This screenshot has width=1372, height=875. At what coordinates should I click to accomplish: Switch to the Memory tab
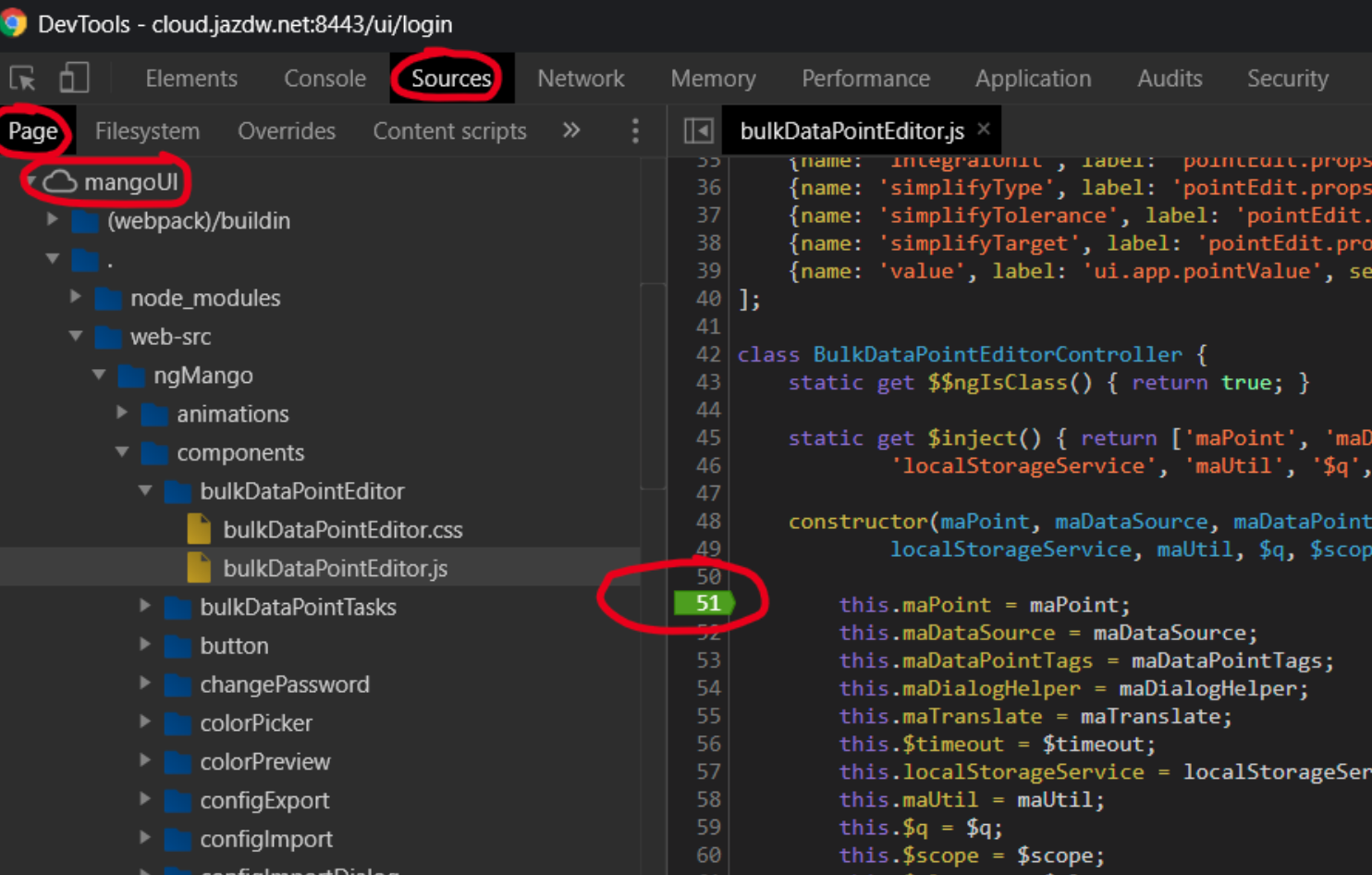(x=713, y=79)
